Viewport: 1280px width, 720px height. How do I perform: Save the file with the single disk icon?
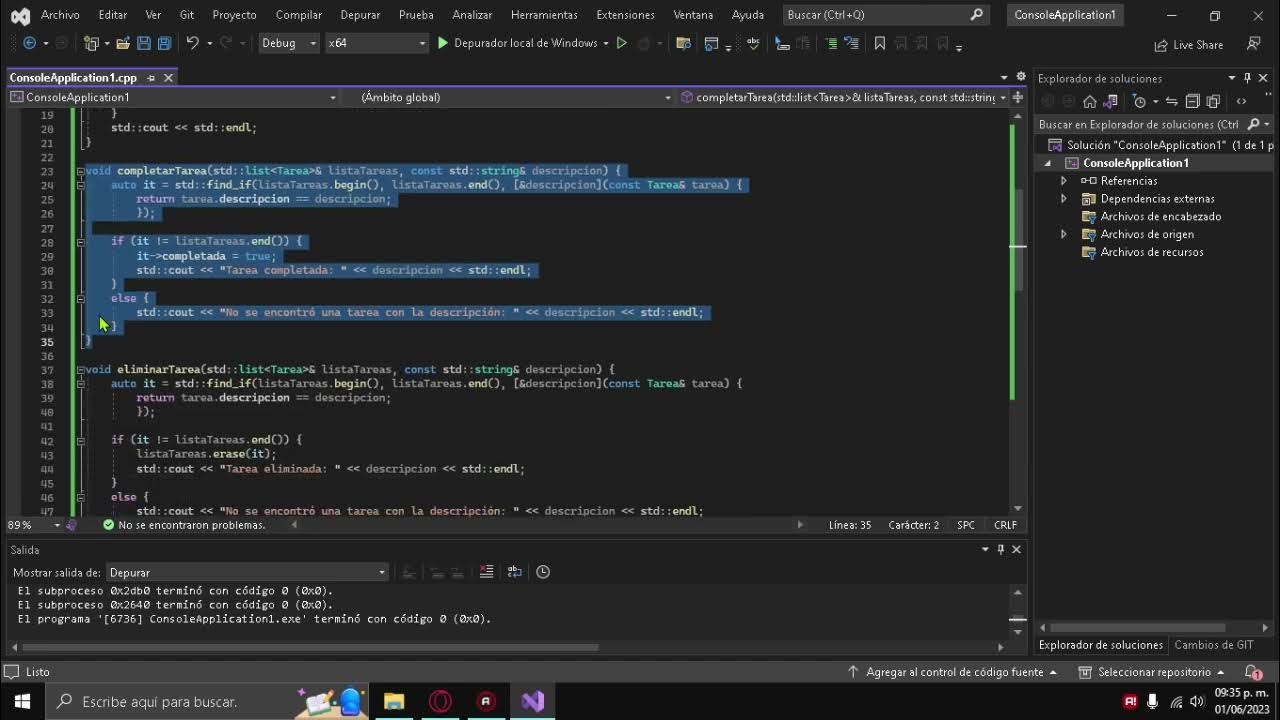coord(143,43)
